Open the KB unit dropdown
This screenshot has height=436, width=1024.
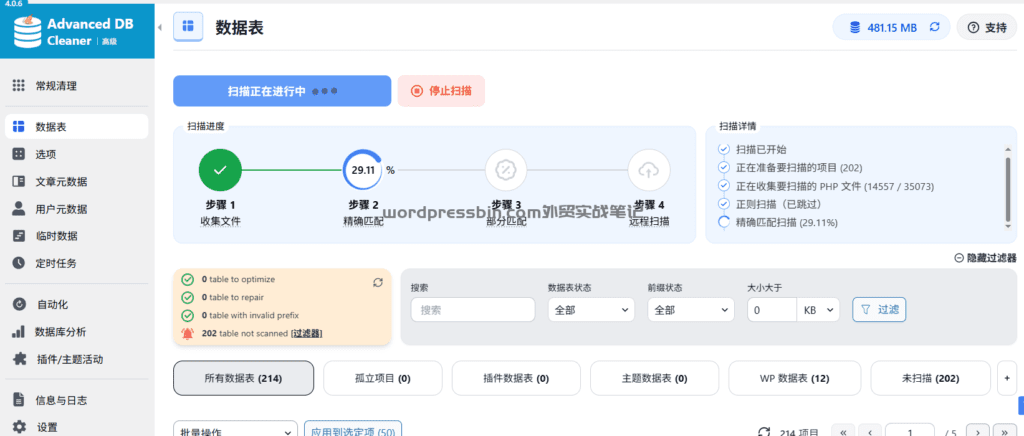(x=818, y=310)
